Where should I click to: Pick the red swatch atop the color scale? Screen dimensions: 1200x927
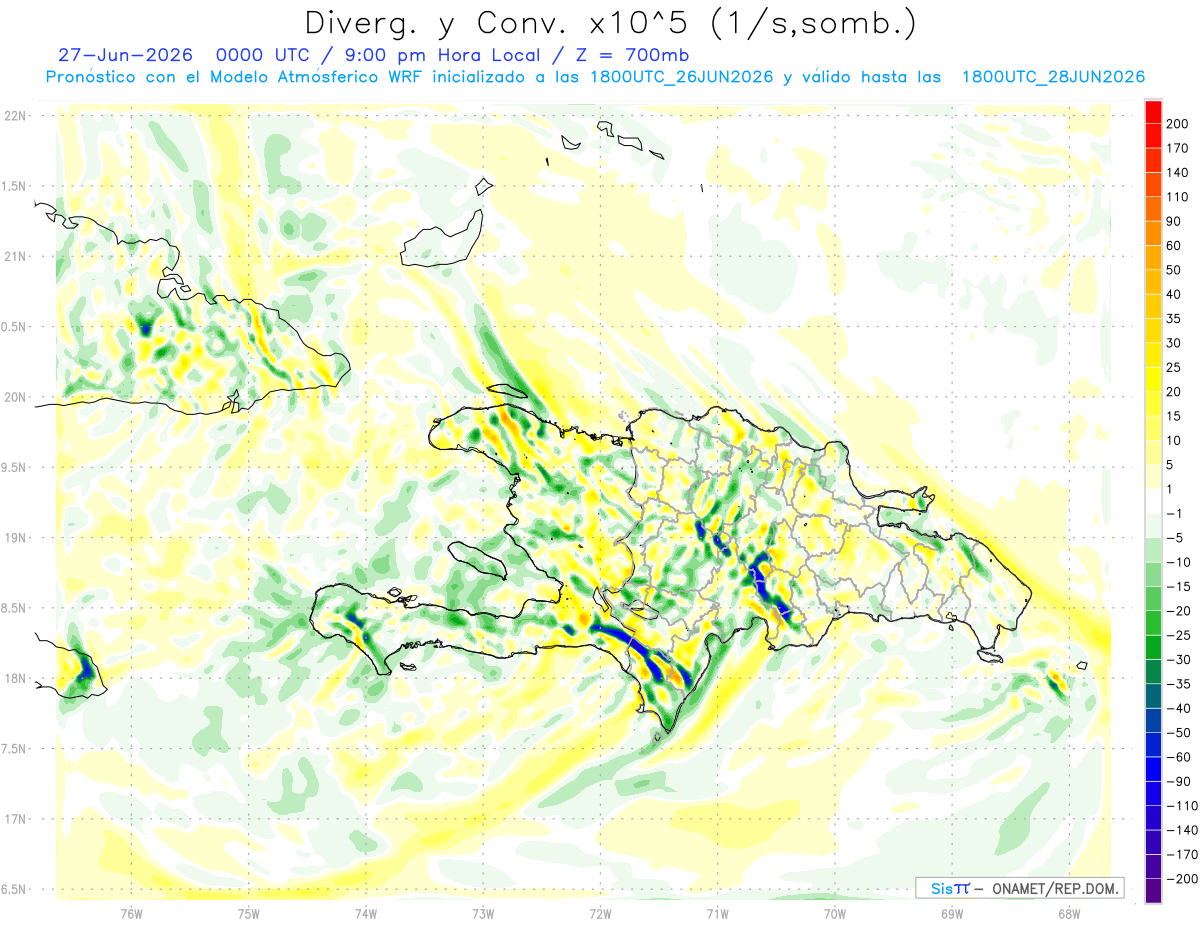pyautogui.click(x=1153, y=113)
